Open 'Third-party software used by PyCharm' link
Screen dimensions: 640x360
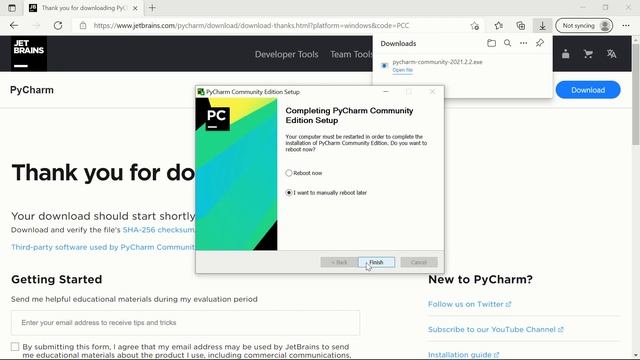103,247
